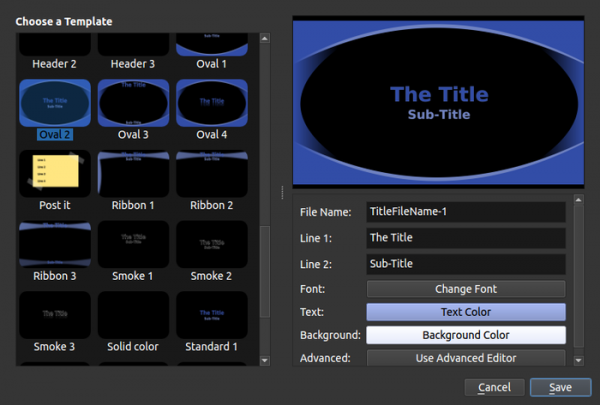This screenshot has height=405, width=600.
Task: Choose the Ribbon 1 template
Action: [x=133, y=173]
